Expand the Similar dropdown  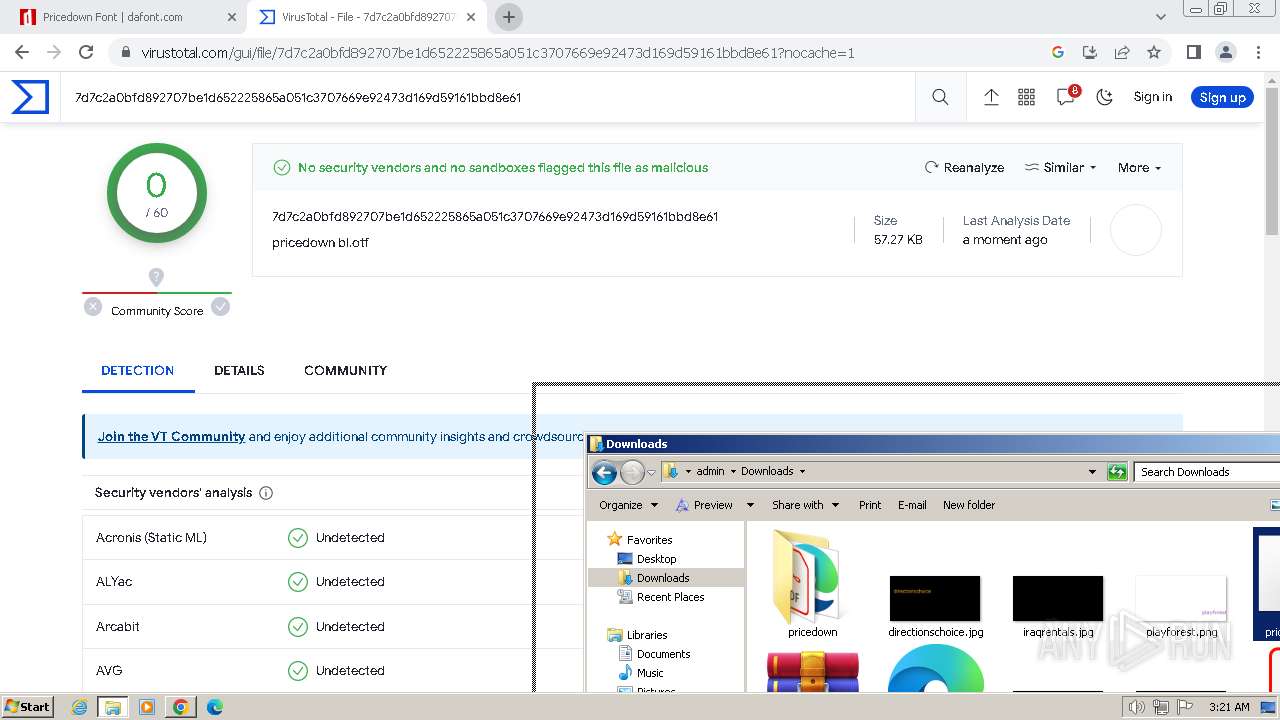pyautogui.click(x=1060, y=167)
